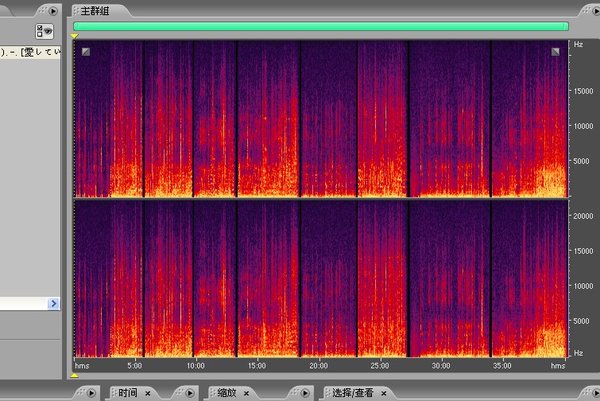
Task: Click the 25:00 mark on time ruler
Action: (380, 366)
